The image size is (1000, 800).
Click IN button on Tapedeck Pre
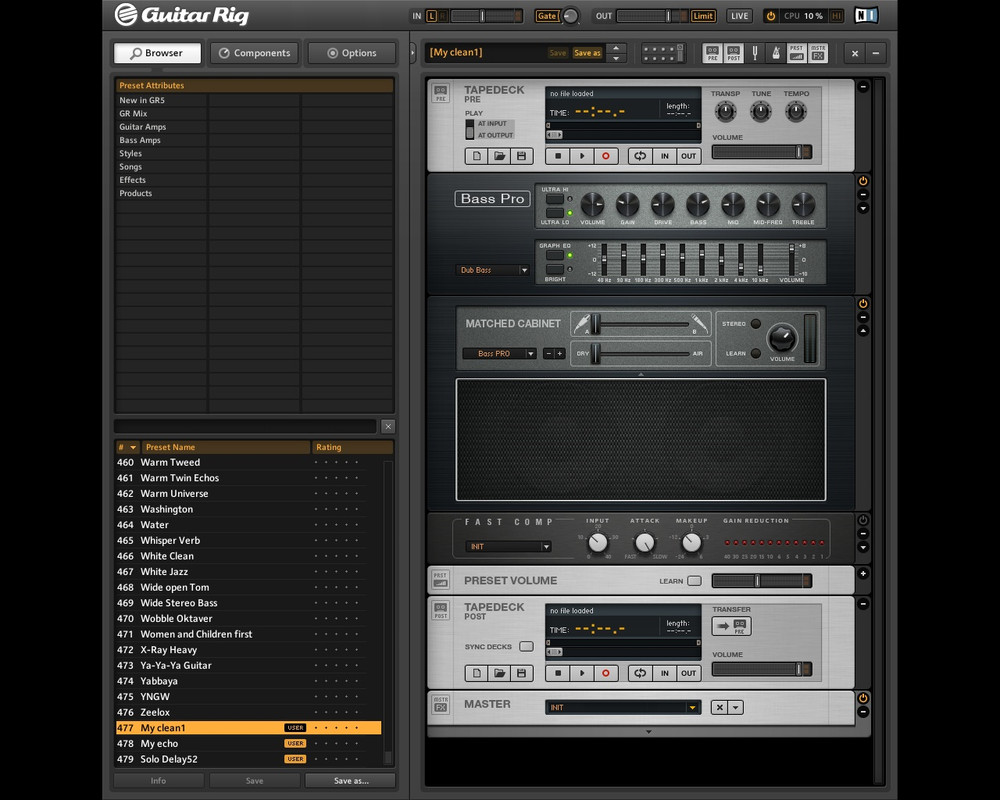[x=665, y=156]
